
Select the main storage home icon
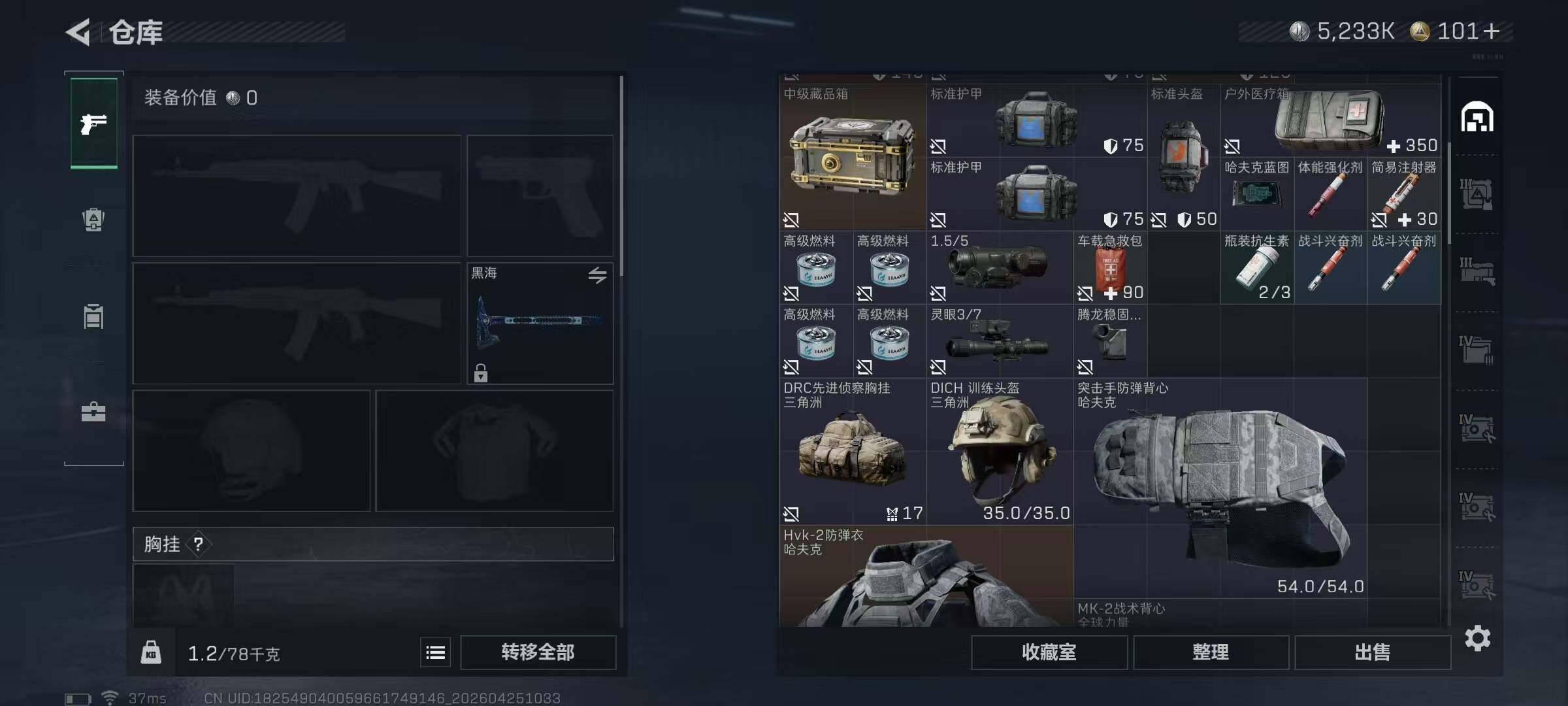(x=1477, y=117)
